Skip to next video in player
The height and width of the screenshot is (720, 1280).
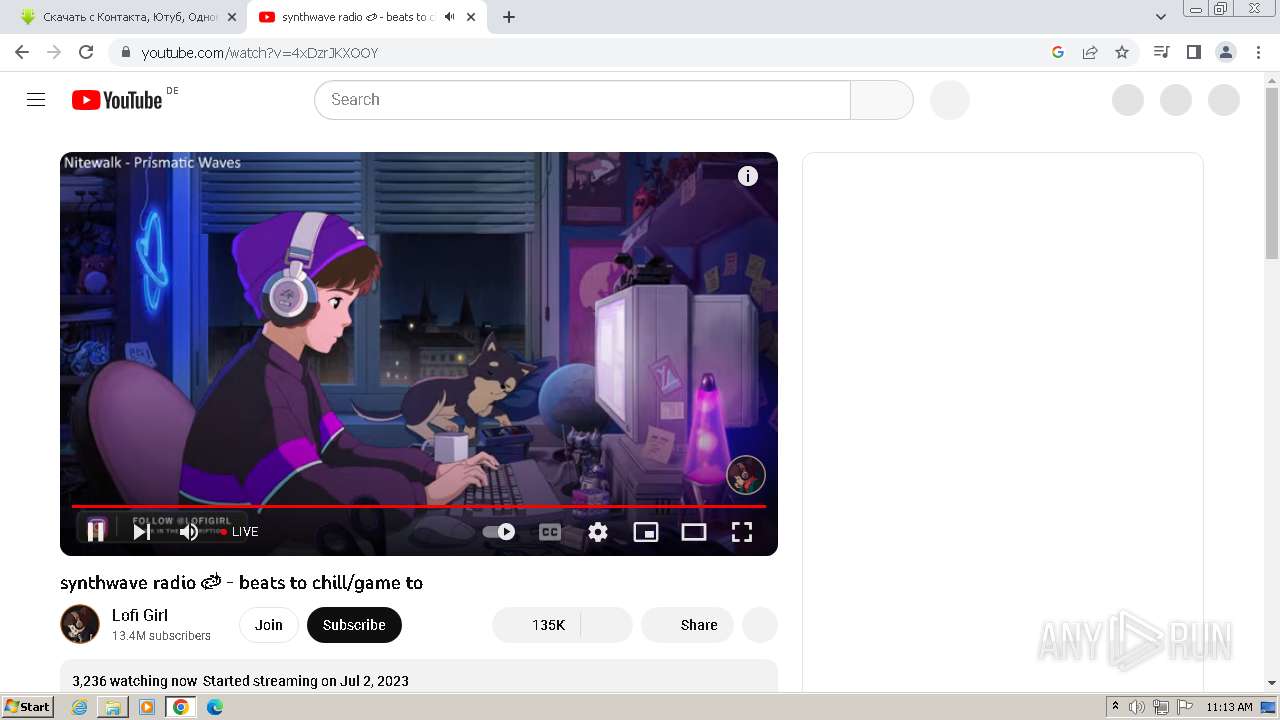[x=142, y=531]
